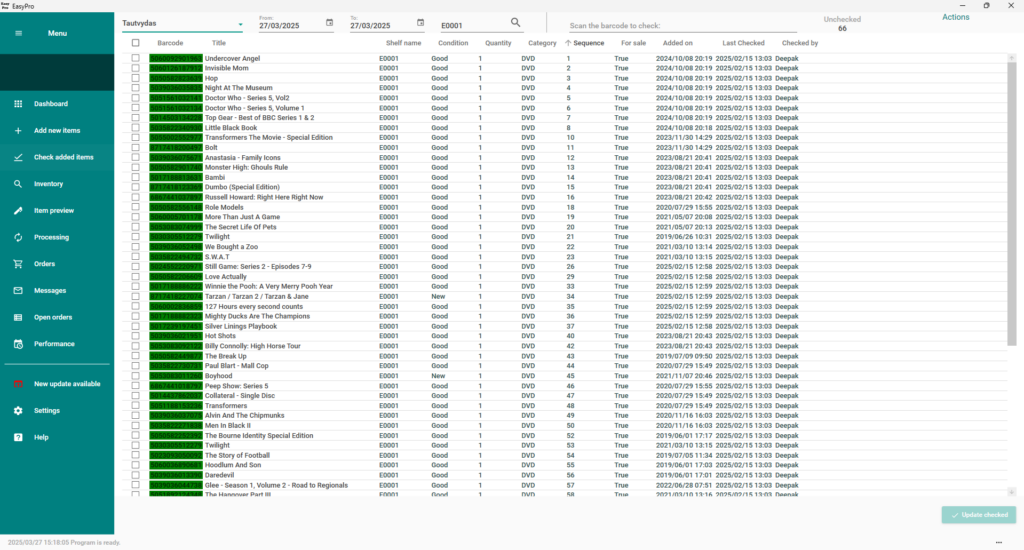1024x550 pixels.
Task: Sort by the Barcode column header
Action: (170, 43)
